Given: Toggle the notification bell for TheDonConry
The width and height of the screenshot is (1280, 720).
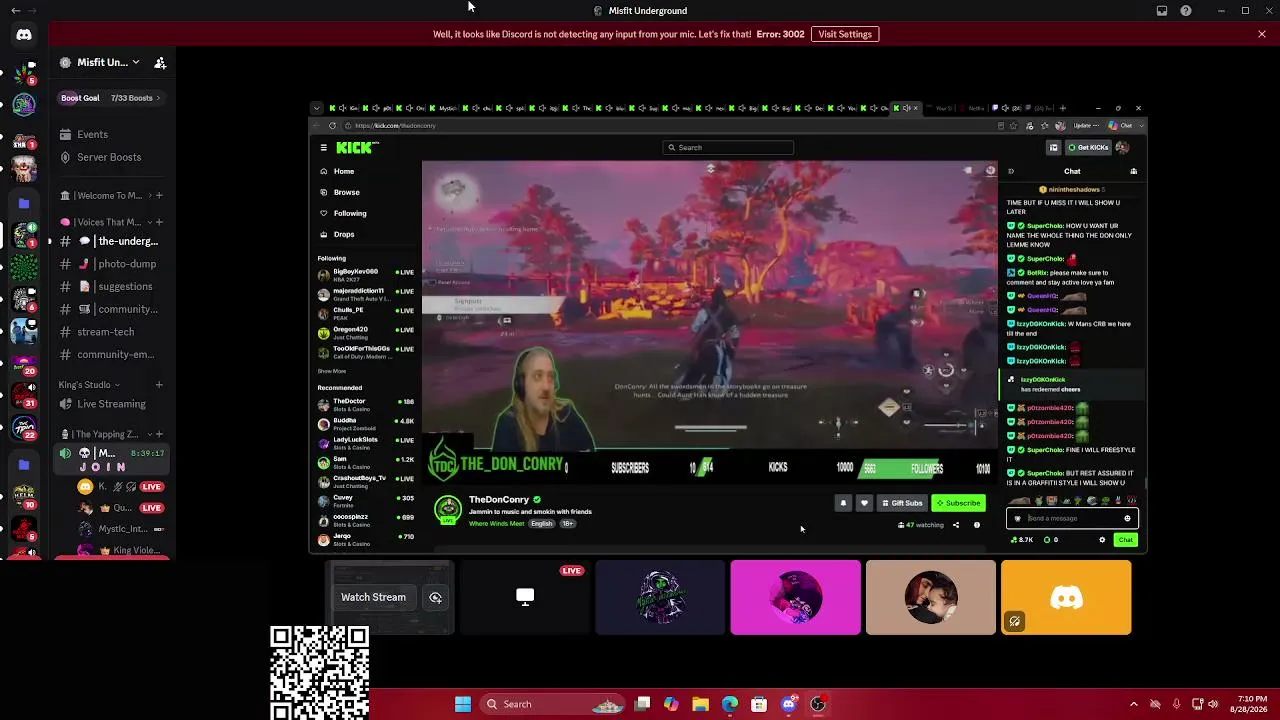Looking at the screenshot, I should coord(843,503).
